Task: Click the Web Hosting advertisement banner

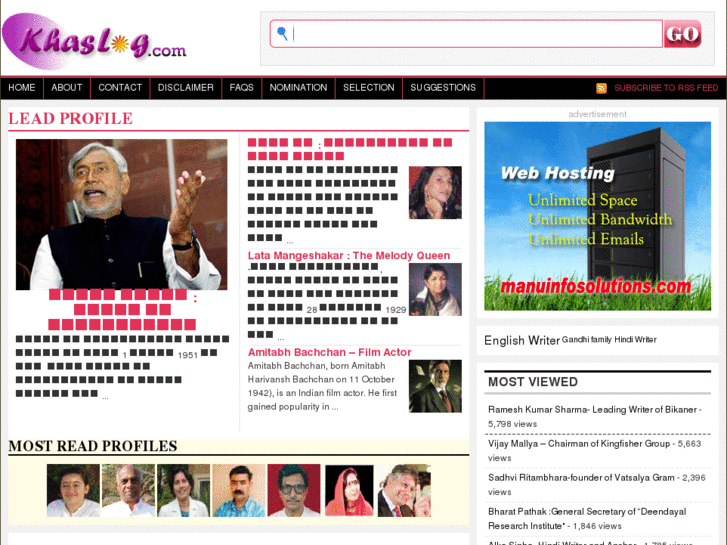Action: coord(597,216)
